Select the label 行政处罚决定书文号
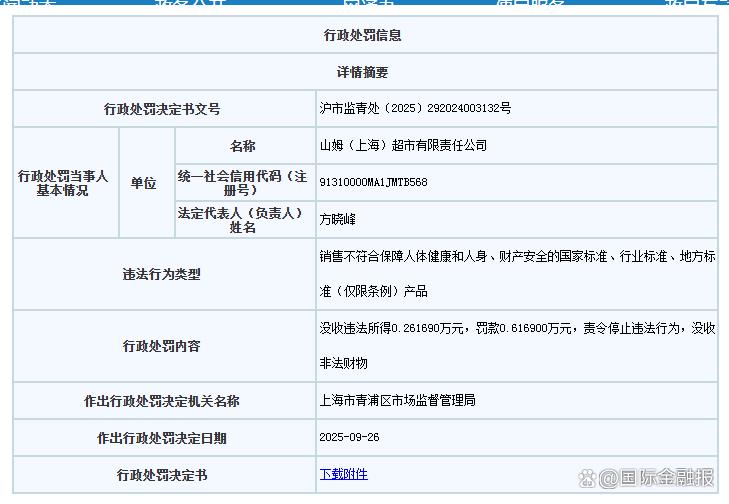The height and width of the screenshot is (504, 729). [162, 109]
